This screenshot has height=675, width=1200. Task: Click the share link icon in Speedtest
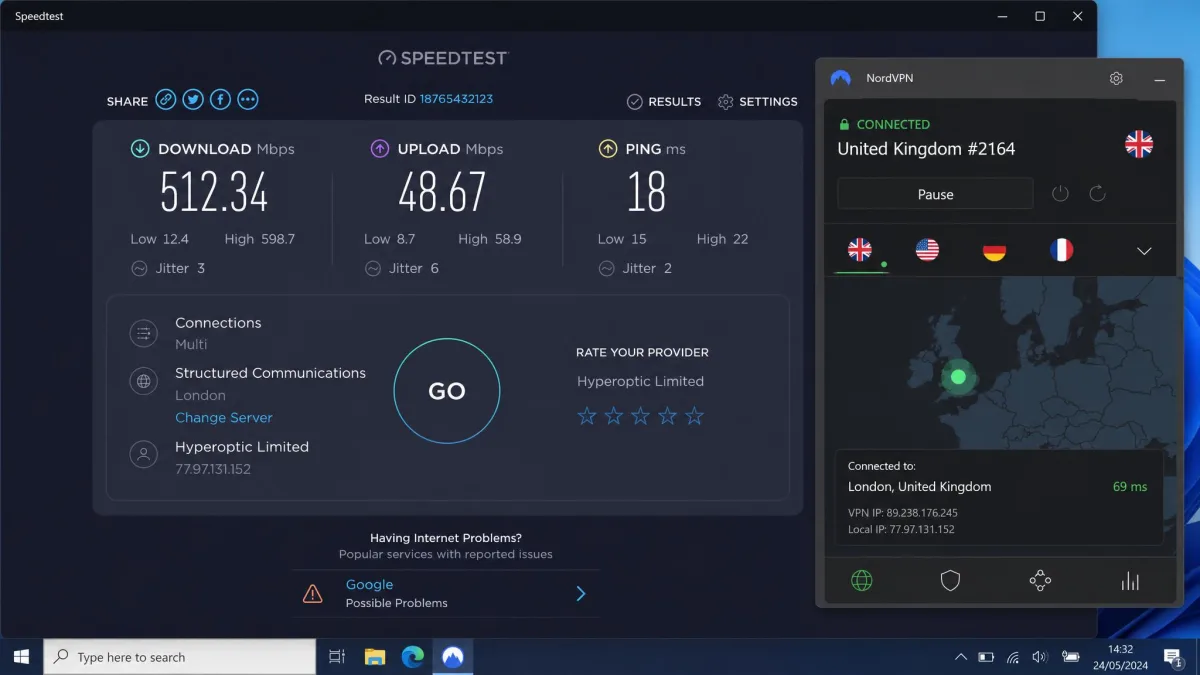pos(166,99)
